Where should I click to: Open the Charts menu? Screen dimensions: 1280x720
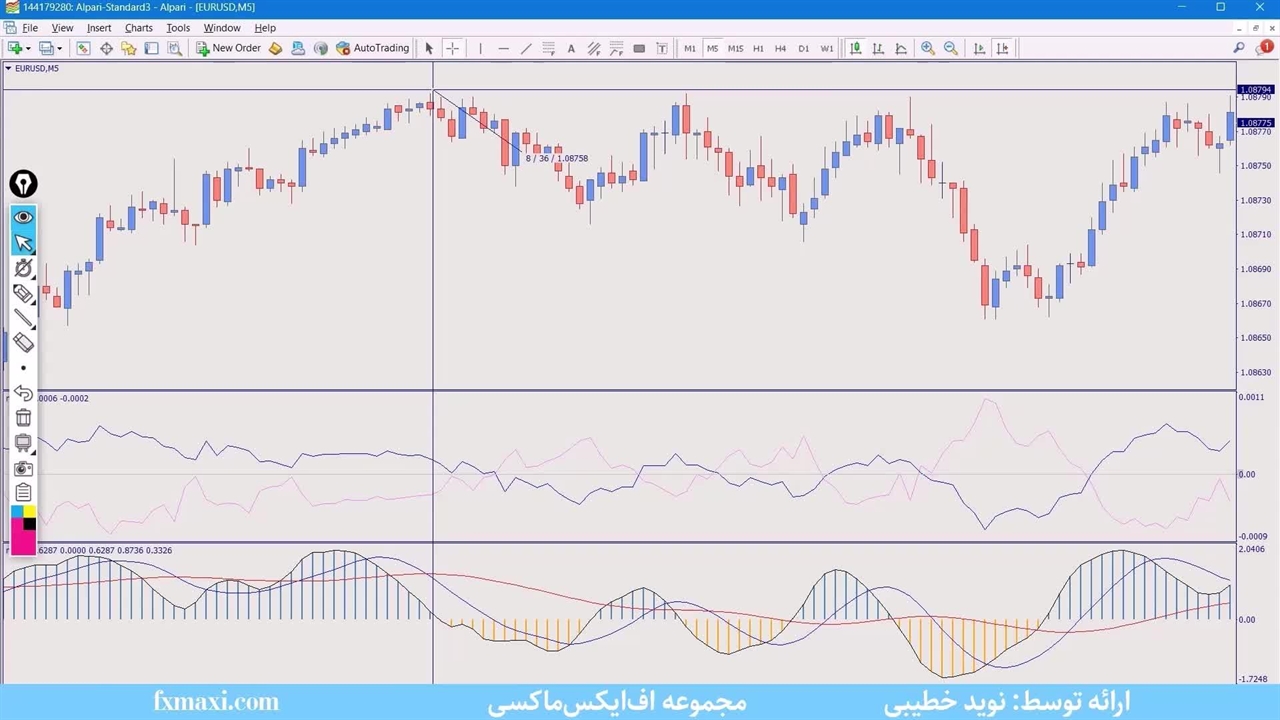click(x=138, y=28)
